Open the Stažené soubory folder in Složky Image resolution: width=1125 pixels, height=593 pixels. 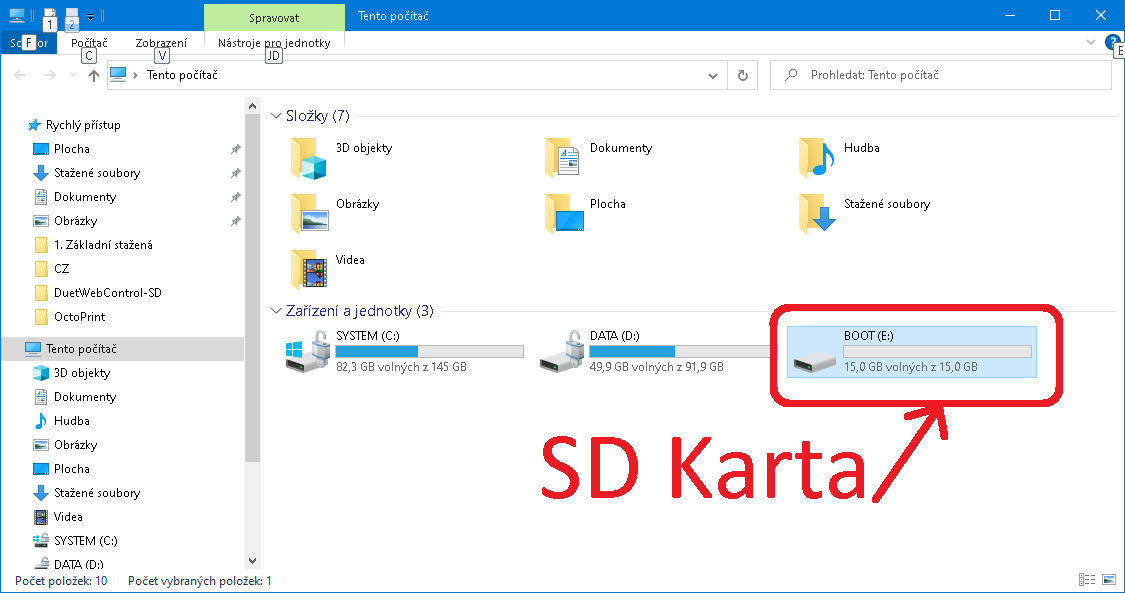pos(865,214)
